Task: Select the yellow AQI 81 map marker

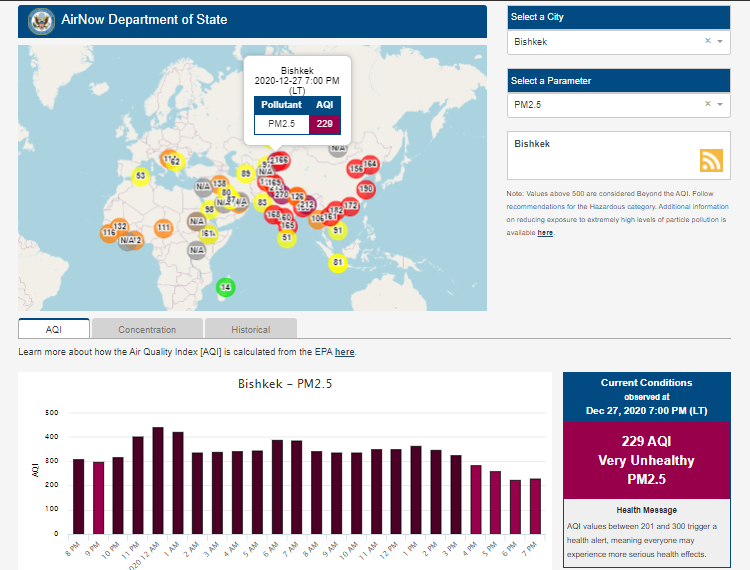Action: [338, 263]
